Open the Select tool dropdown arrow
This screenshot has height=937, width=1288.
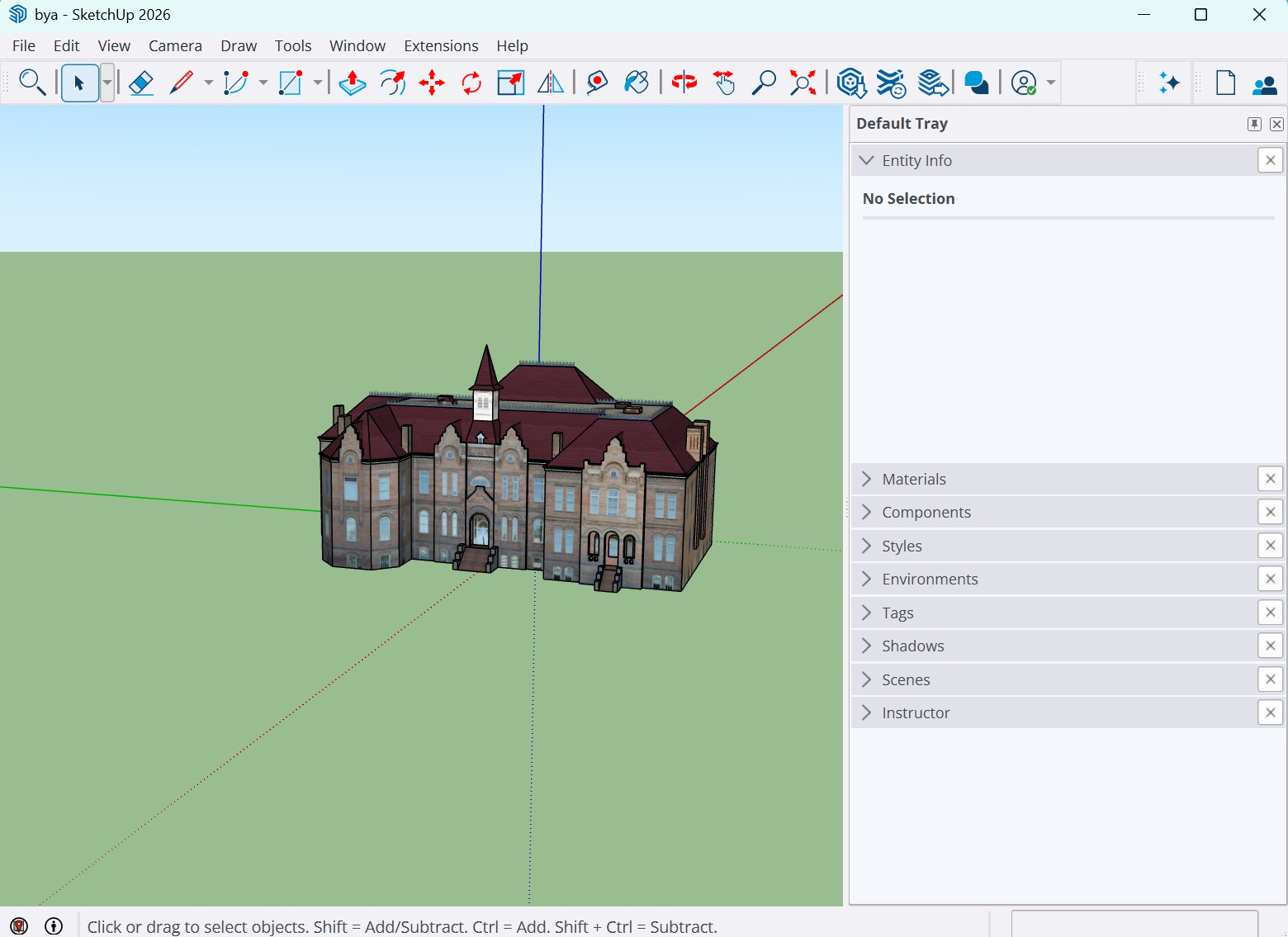[x=107, y=83]
